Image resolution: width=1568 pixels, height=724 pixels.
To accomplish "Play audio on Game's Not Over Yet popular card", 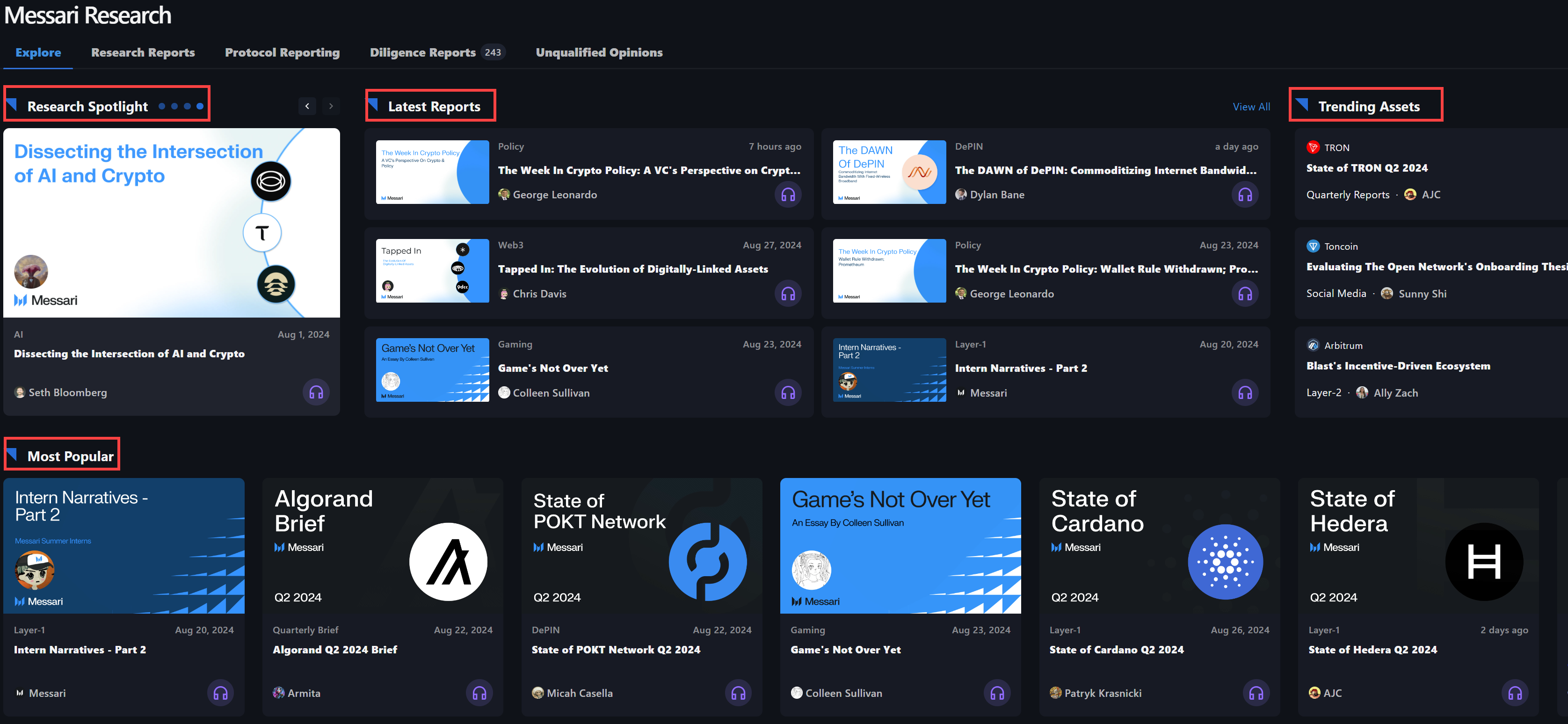I will click(x=997, y=693).
